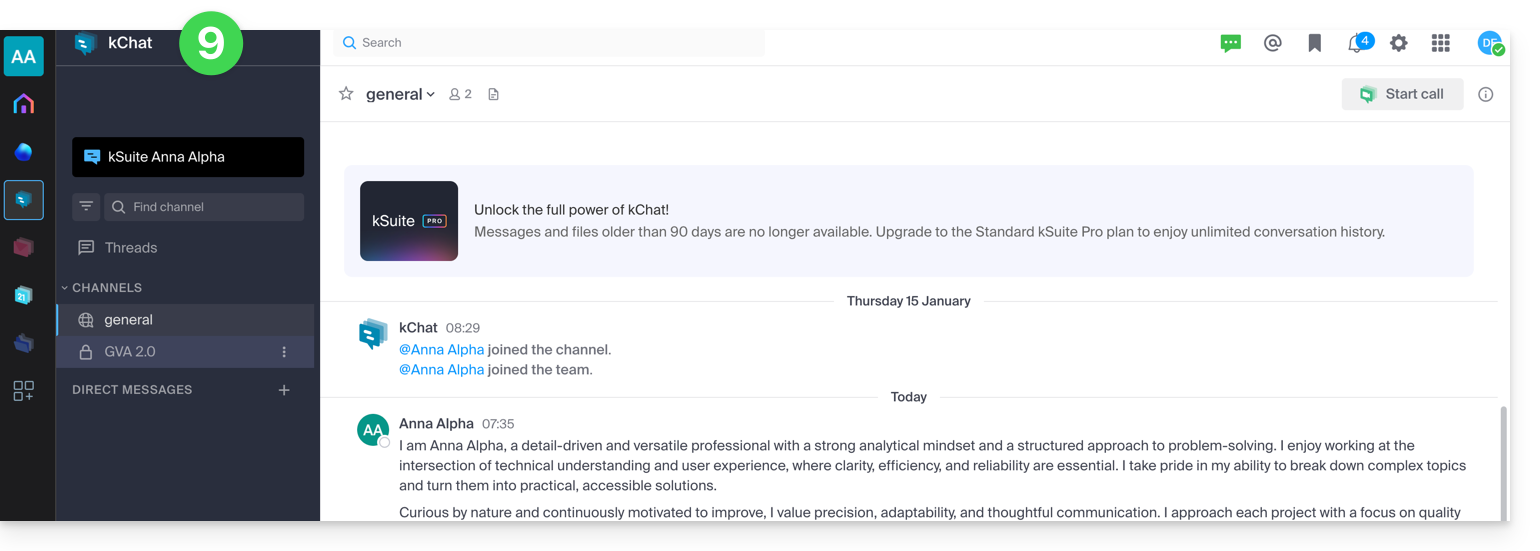1540x551 pixels.
Task: Click the bookmark saved messages icon
Action: 1314,43
